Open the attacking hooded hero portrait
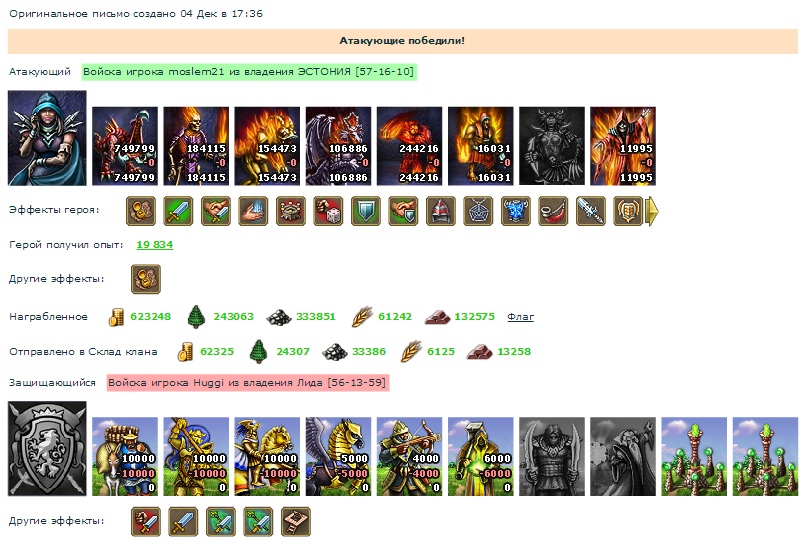Viewport: 807px width, 554px height. [x=47, y=138]
